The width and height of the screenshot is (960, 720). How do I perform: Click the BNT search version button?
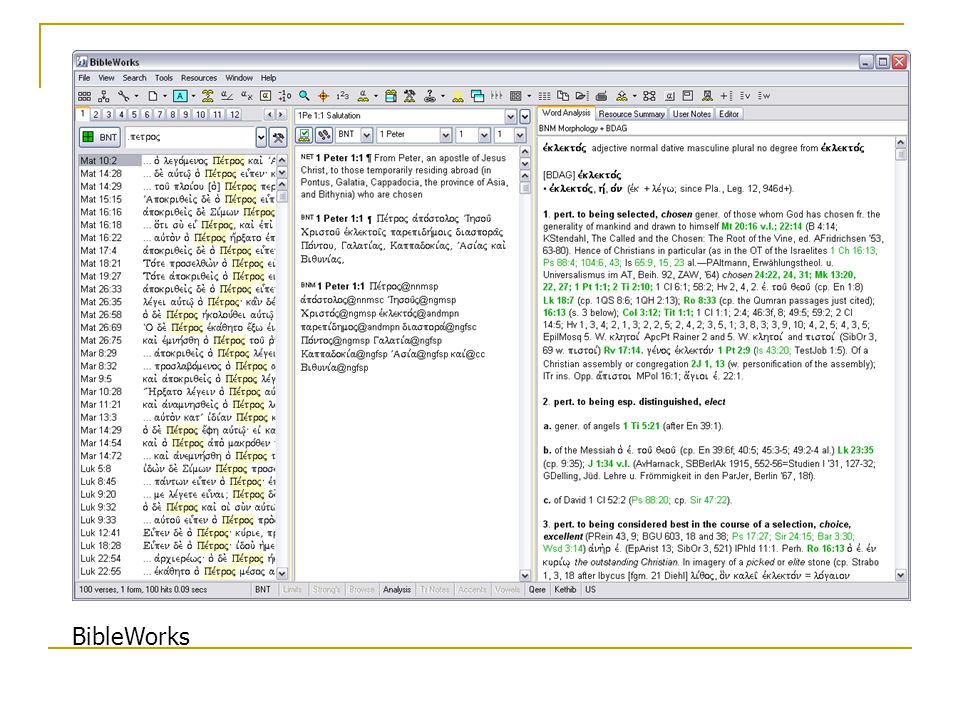(x=100, y=137)
